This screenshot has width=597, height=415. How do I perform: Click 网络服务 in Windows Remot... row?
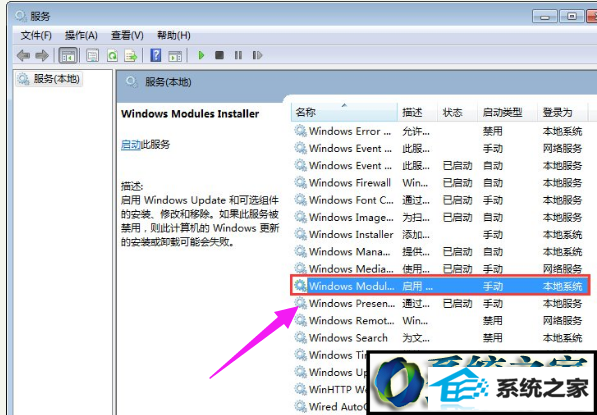562,321
